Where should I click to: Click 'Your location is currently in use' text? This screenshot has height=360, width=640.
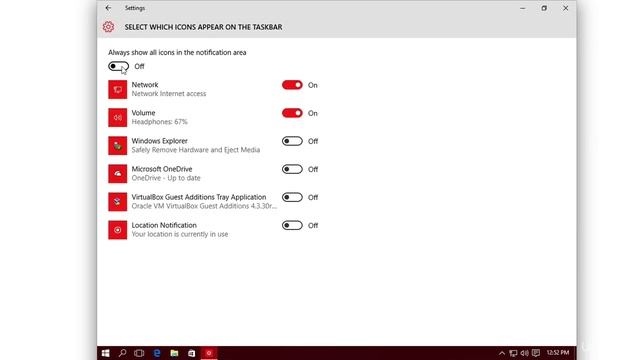tap(180, 234)
